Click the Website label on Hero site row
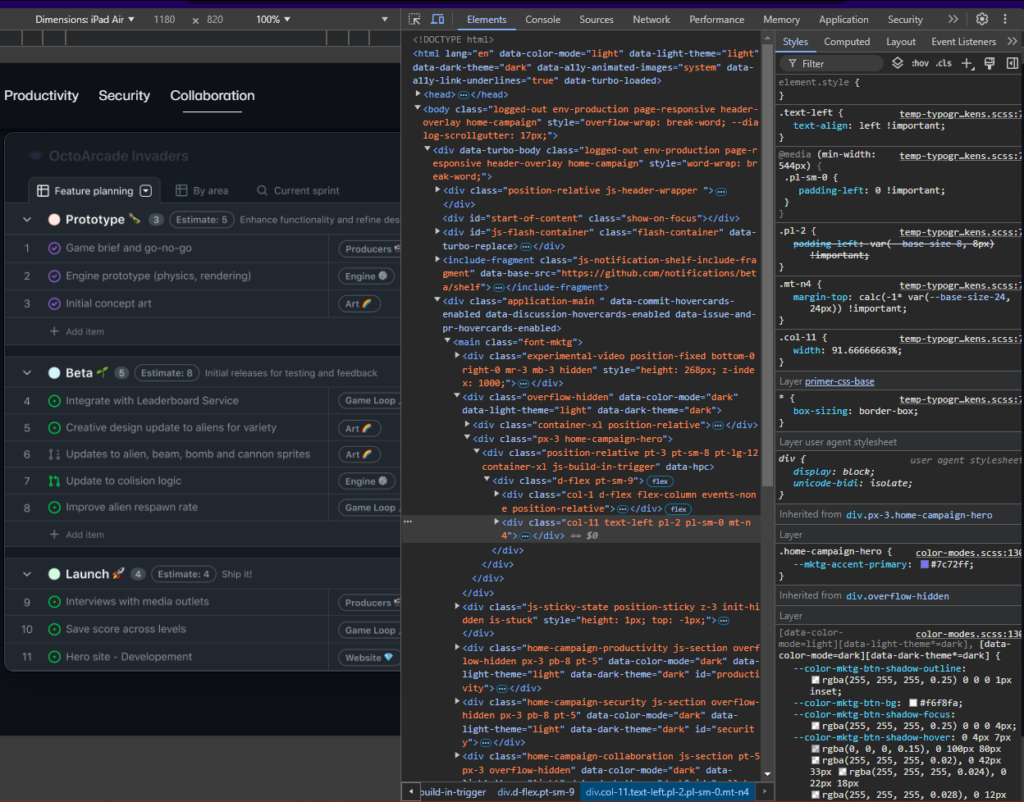The width and height of the screenshot is (1024, 802). click(x=369, y=658)
